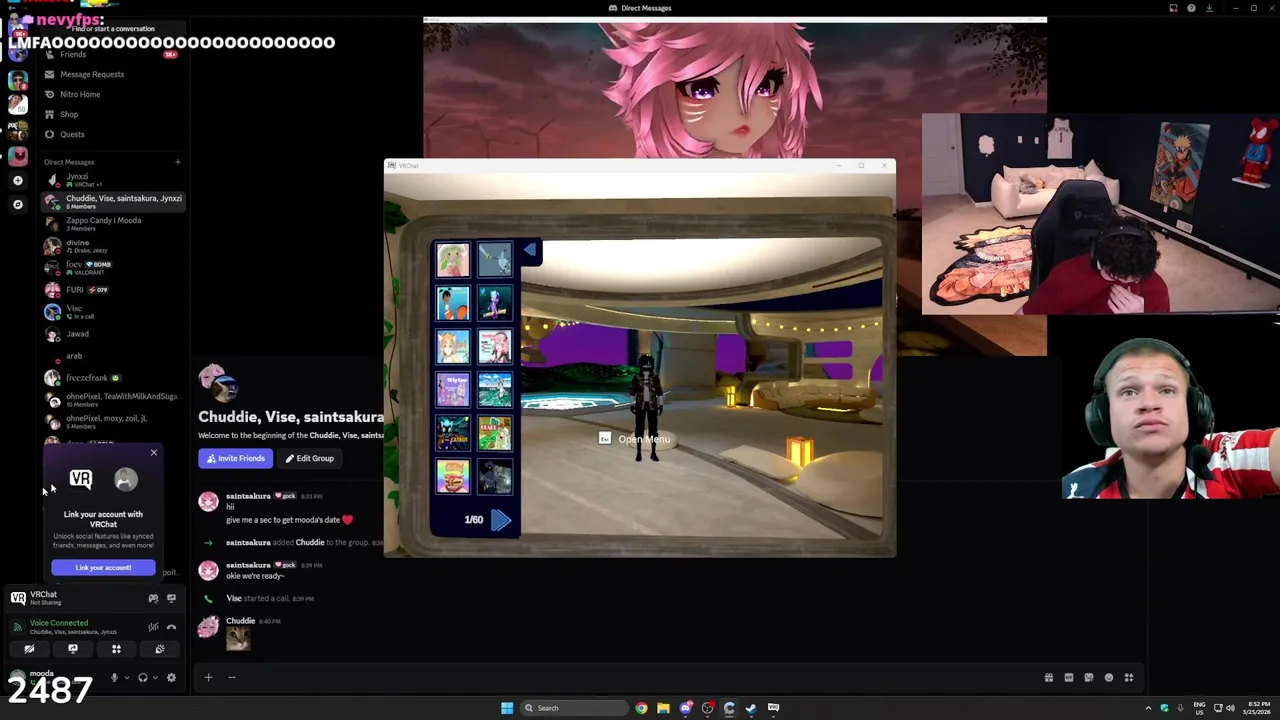Open the arab direct message
Screen dimensions: 1280x720
(x=113, y=356)
